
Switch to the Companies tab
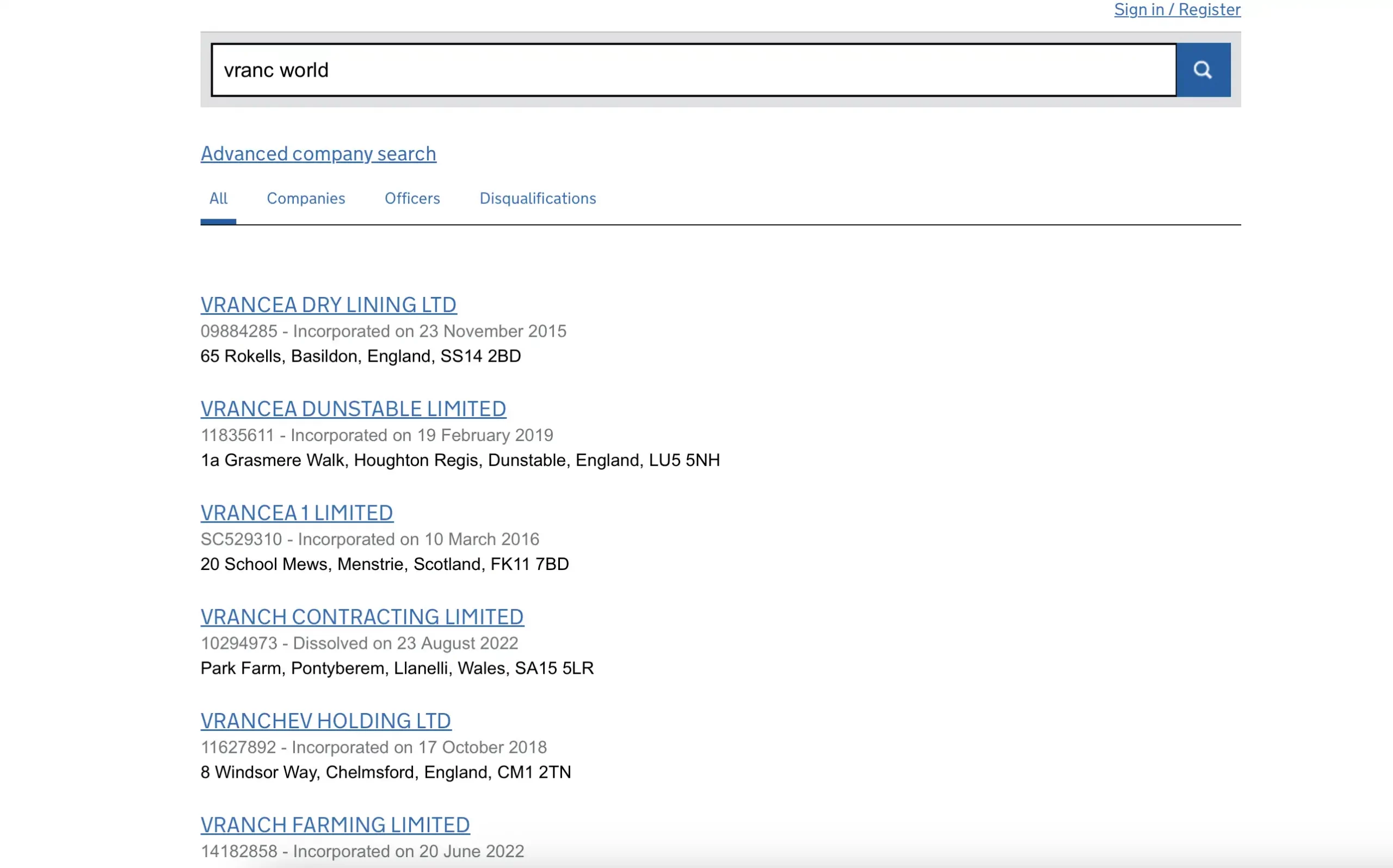pyautogui.click(x=305, y=198)
